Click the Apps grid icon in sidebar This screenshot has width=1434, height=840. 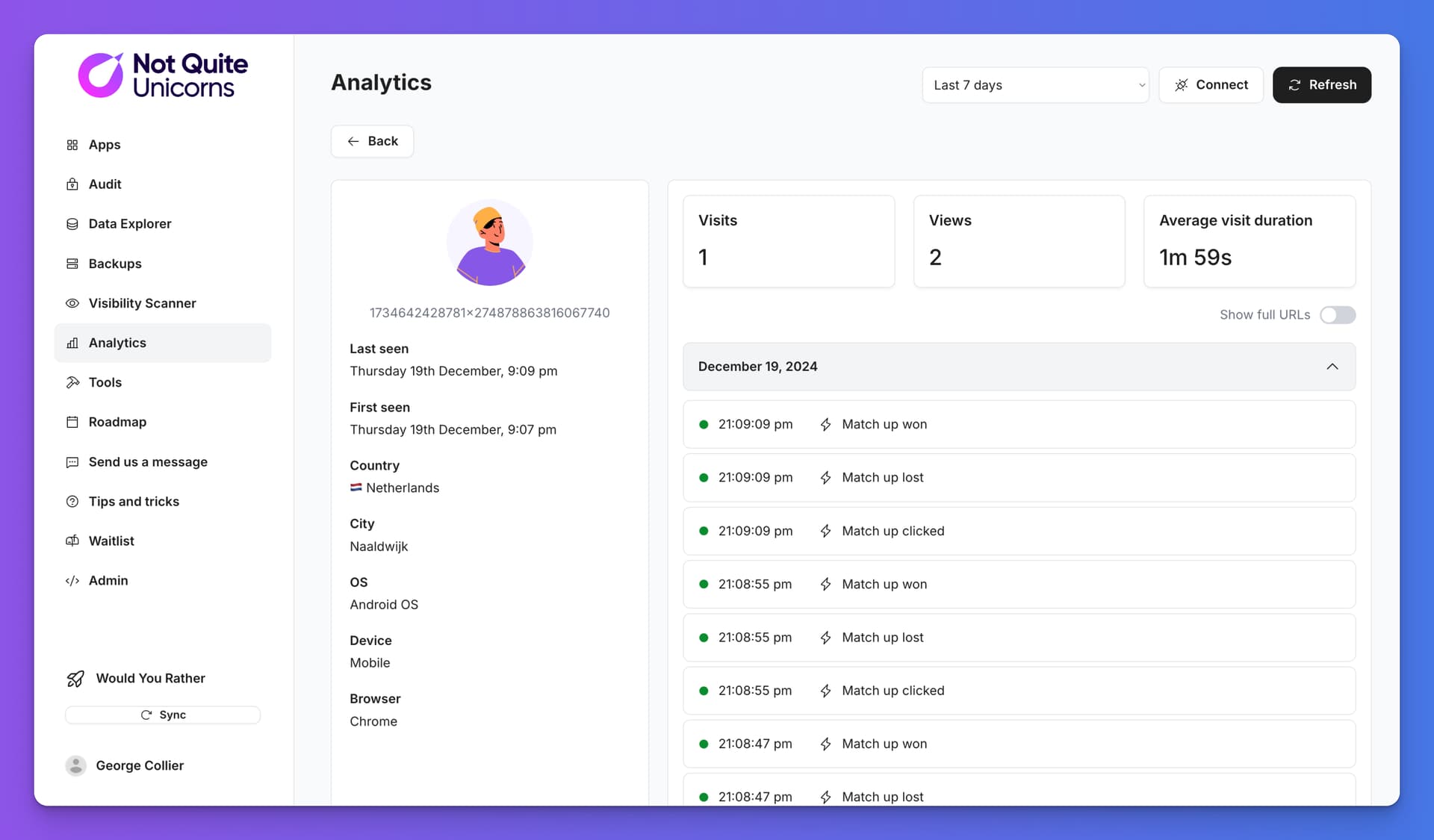[x=72, y=145]
